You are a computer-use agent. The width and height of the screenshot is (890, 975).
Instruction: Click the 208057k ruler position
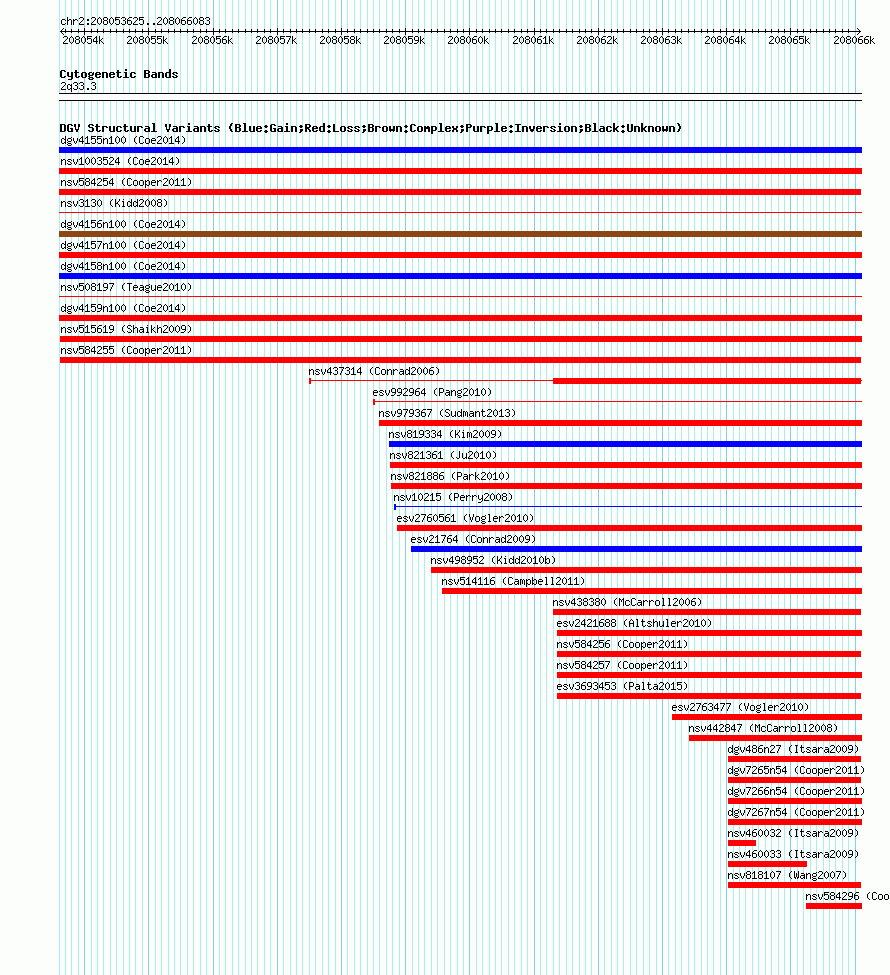[276, 40]
